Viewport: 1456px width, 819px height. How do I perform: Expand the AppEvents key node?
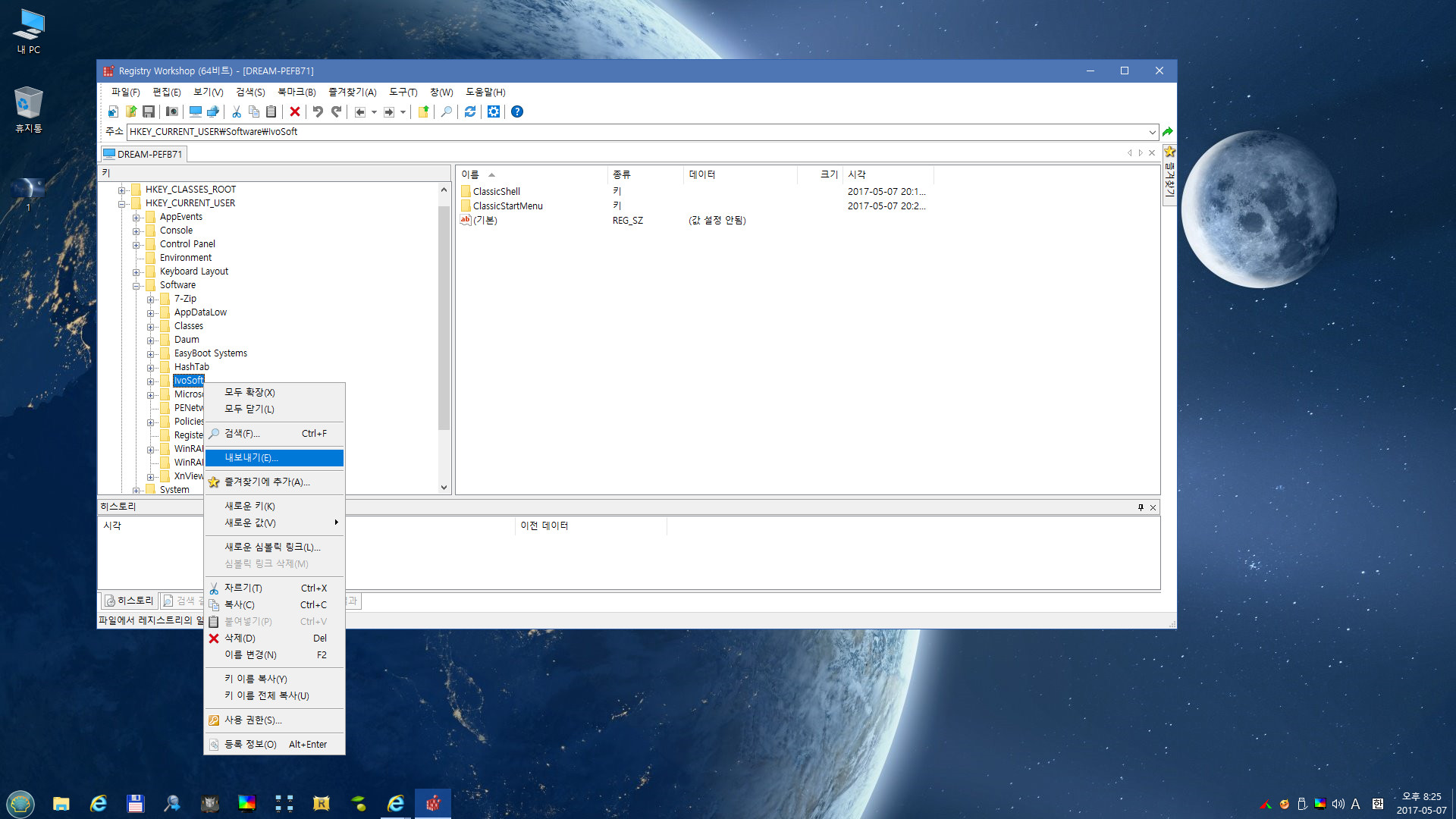[x=136, y=218]
